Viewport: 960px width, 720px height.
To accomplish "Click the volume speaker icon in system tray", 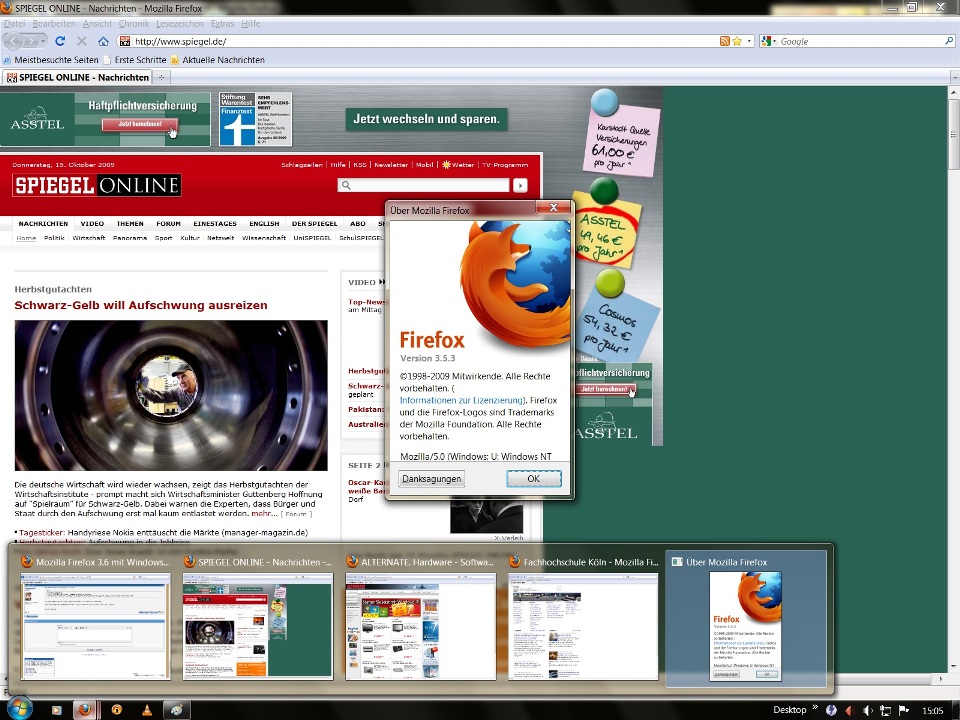I will coord(867,710).
